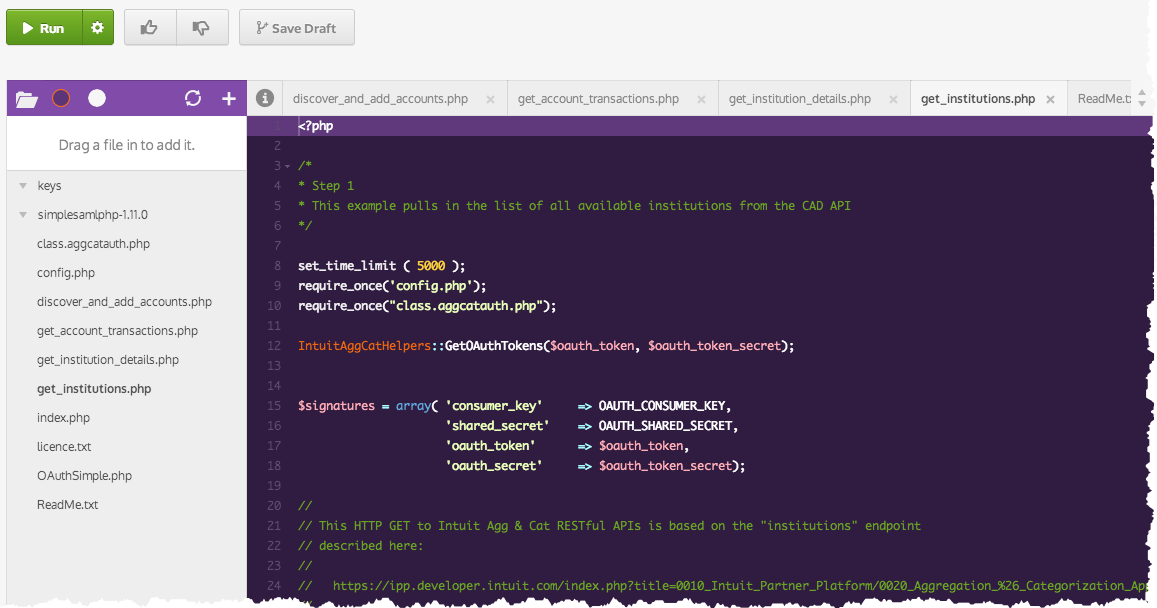Expand the simplesamlphp-1.11.0 folder arrow
This screenshot has width=1157, height=608.
click(23, 215)
